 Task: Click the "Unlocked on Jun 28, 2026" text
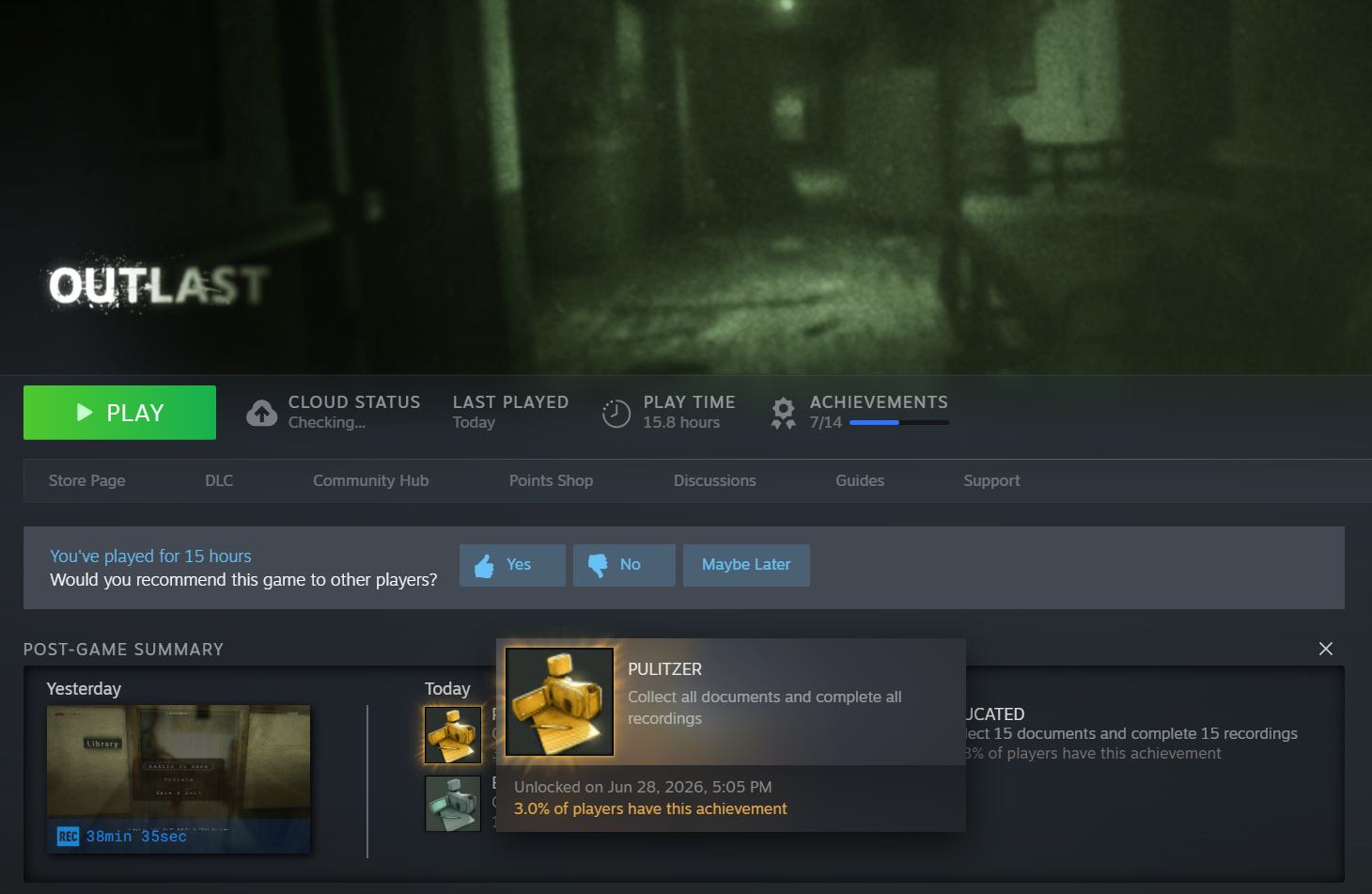tap(643, 787)
